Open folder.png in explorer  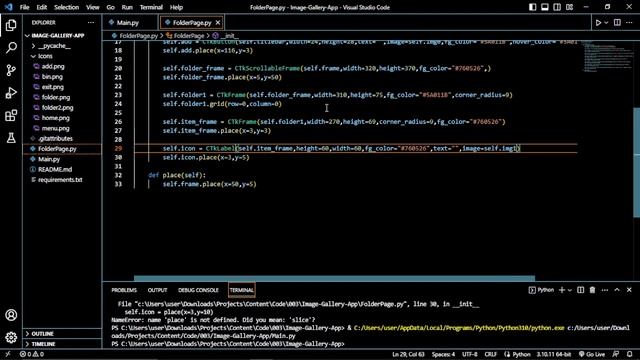click(62, 98)
